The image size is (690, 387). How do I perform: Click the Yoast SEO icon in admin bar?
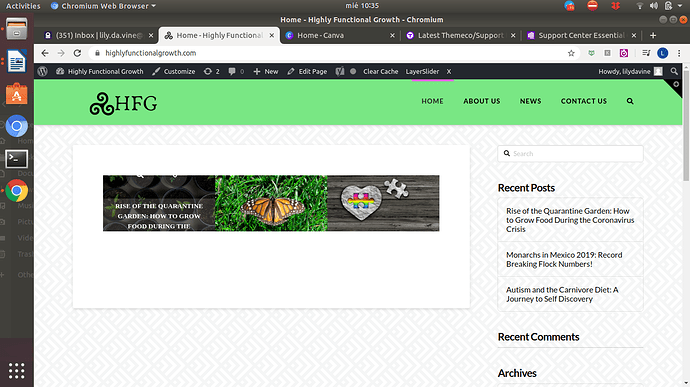point(340,71)
